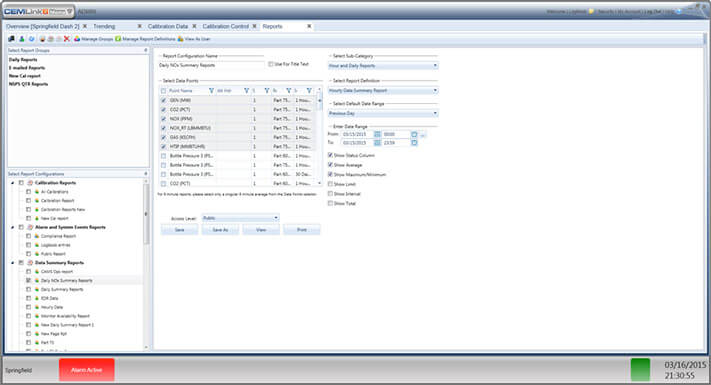
Task: Click the blue refresh icon in toolbar
Action: (x=31, y=39)
